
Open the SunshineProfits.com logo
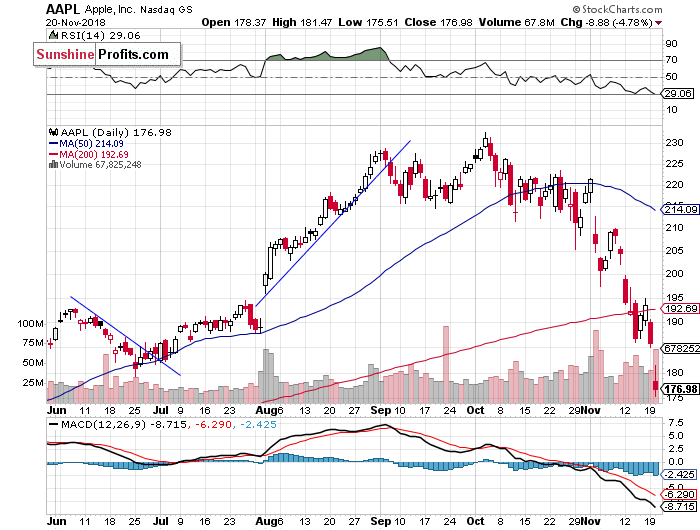pyautogui.click(x=107, y=54)
